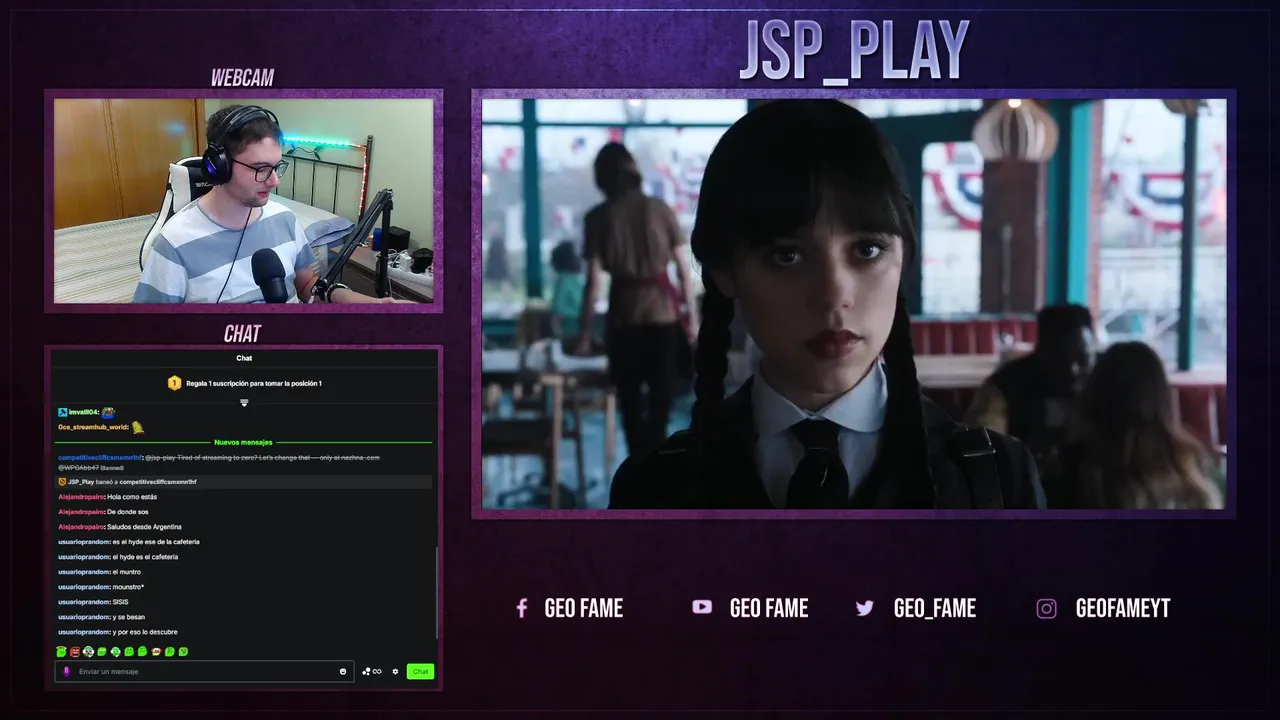
Task: Open chat settings gear icon
Action: [395, 671]
